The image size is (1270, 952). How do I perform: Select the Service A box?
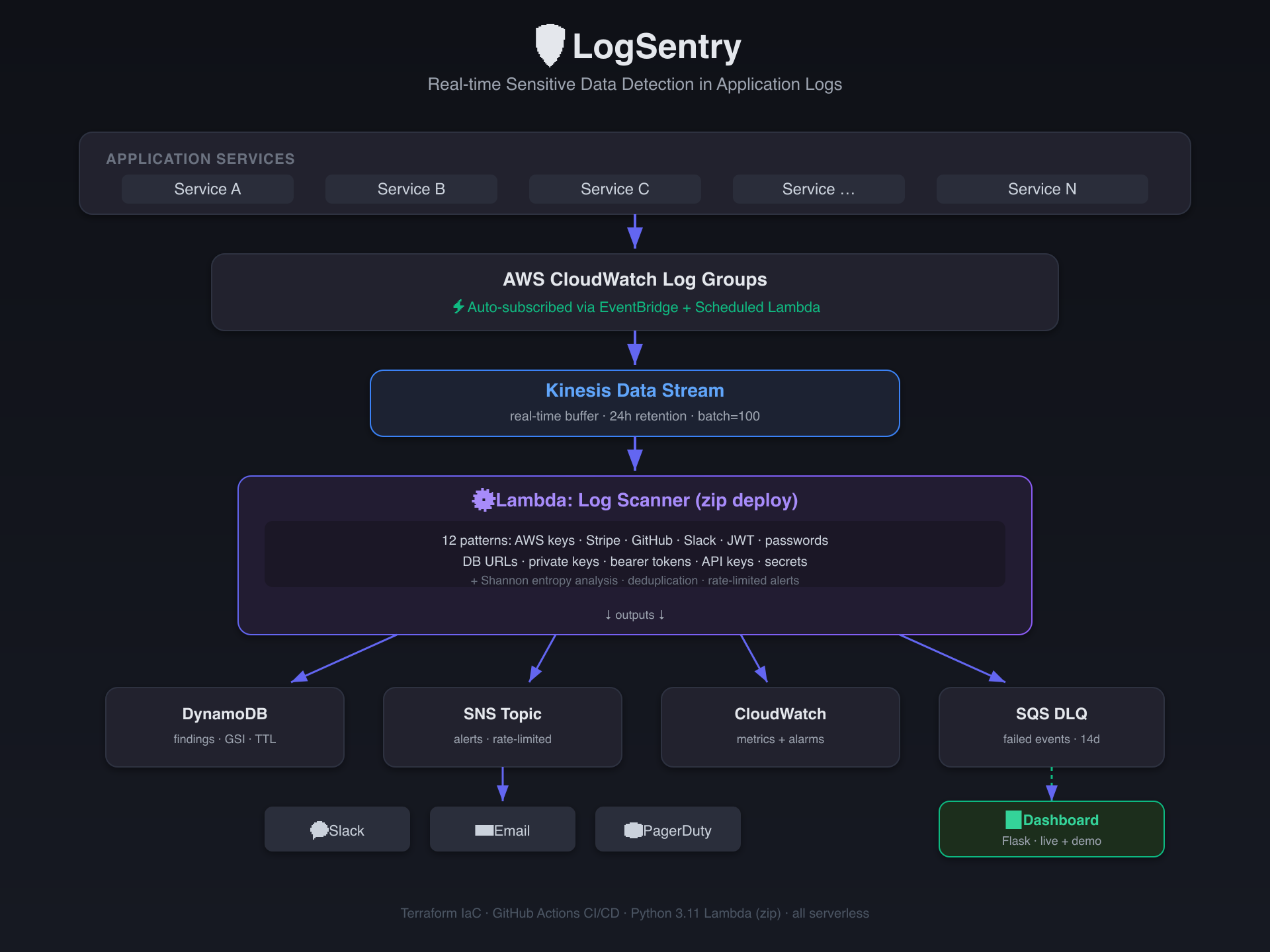click(x=208, y=189)
